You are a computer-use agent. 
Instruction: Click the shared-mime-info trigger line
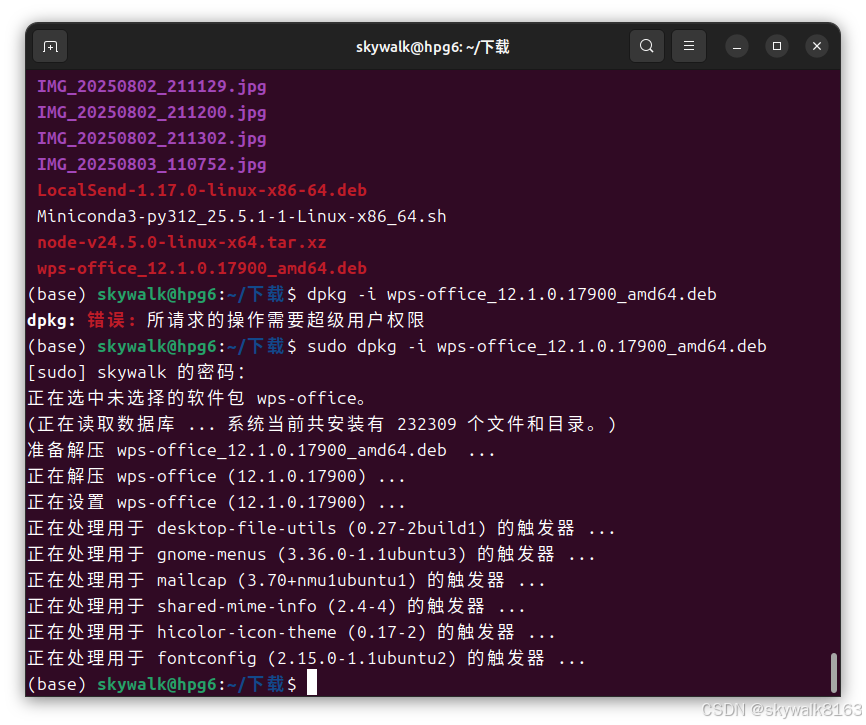click(276, 606)
